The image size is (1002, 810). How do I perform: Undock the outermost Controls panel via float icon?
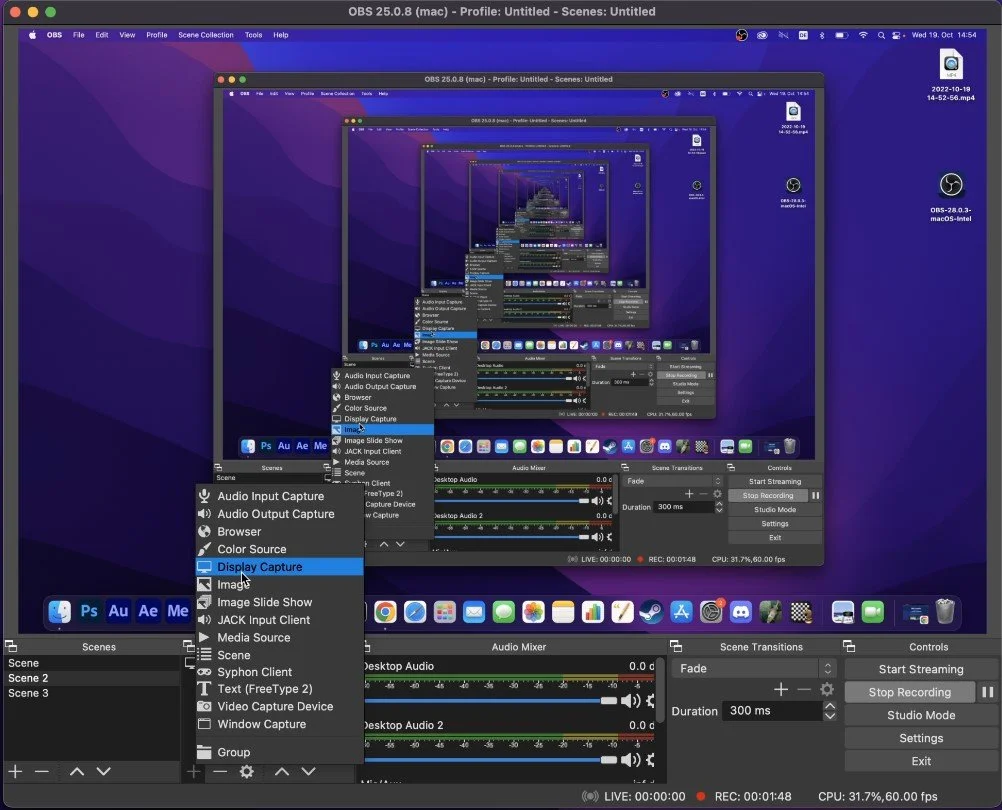[849, 646]
